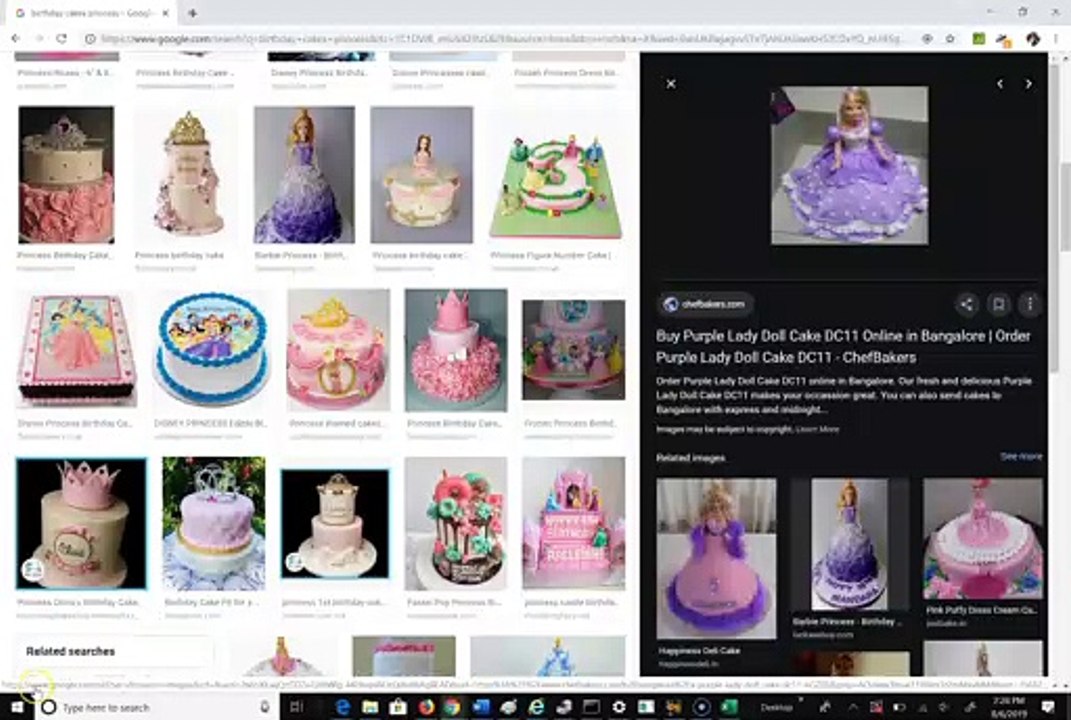Select the Happiness Doll Cake related image

pos(716,559)
